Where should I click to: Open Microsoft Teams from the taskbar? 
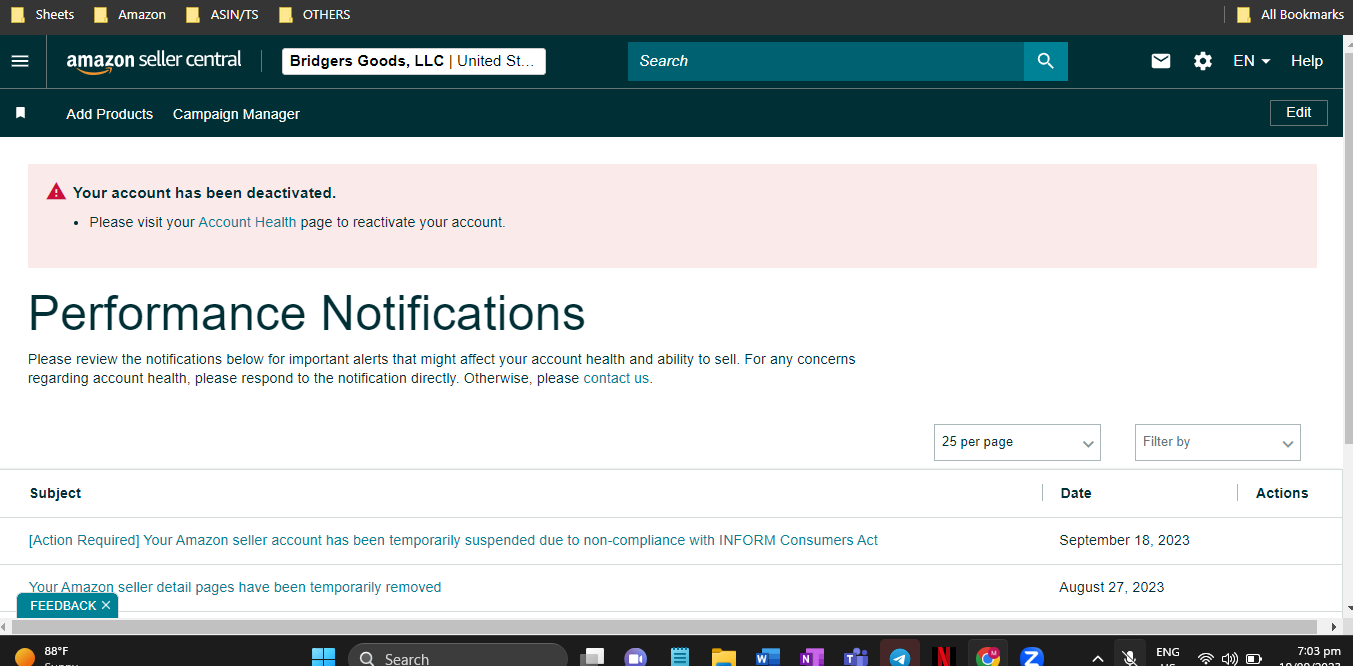[856, 657]
